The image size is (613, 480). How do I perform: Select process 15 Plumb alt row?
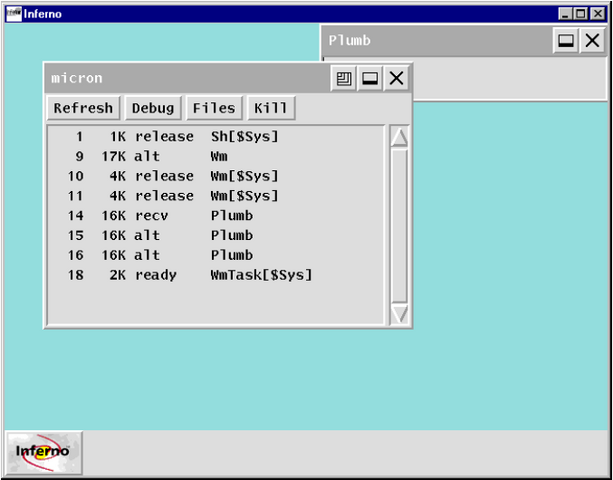215,235
